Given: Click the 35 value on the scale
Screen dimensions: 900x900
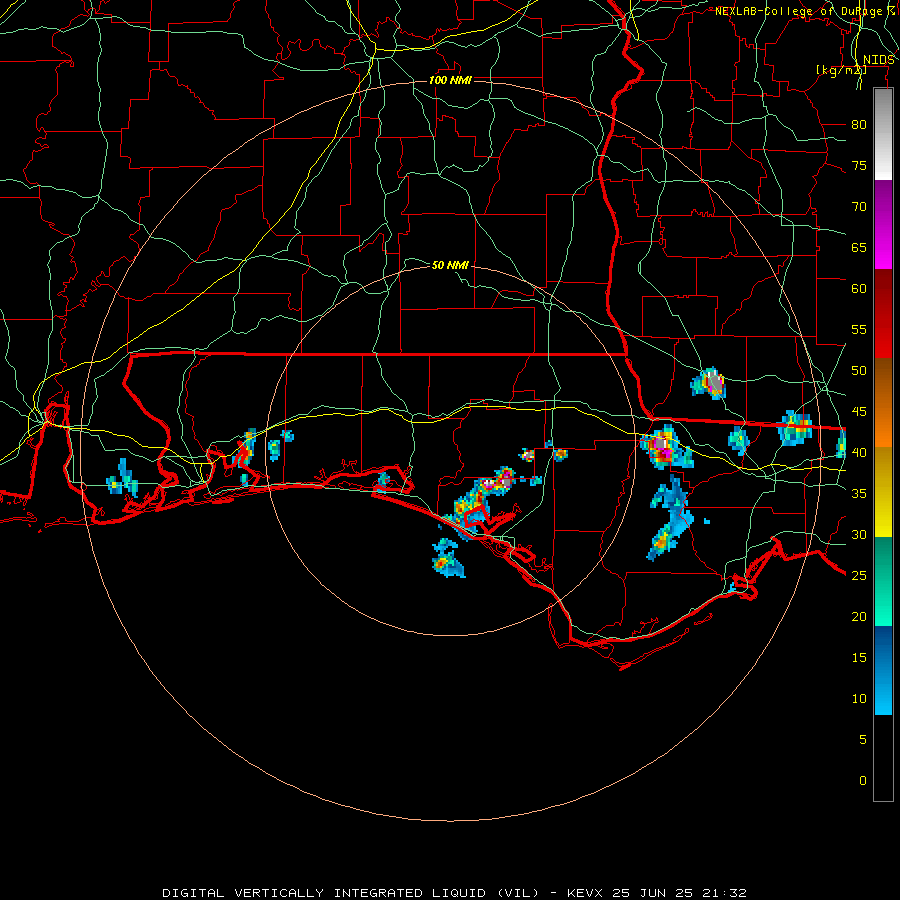Looking at the screenshot, I should point(859,494).
